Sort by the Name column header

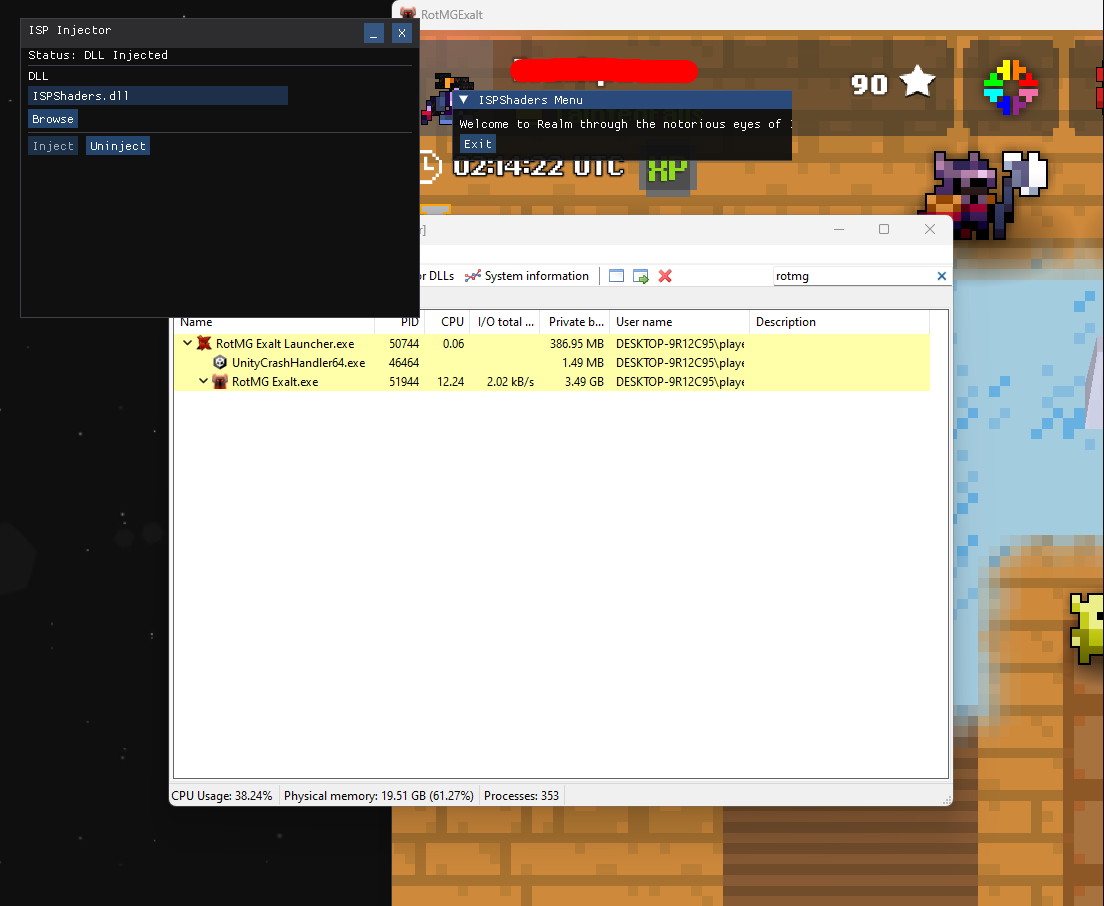tap(274, 322)
